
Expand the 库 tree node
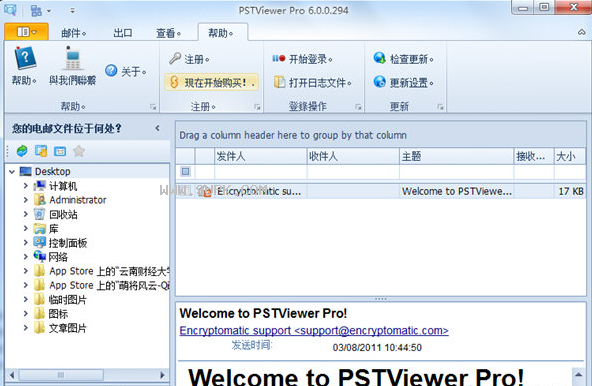click(26, 229)
